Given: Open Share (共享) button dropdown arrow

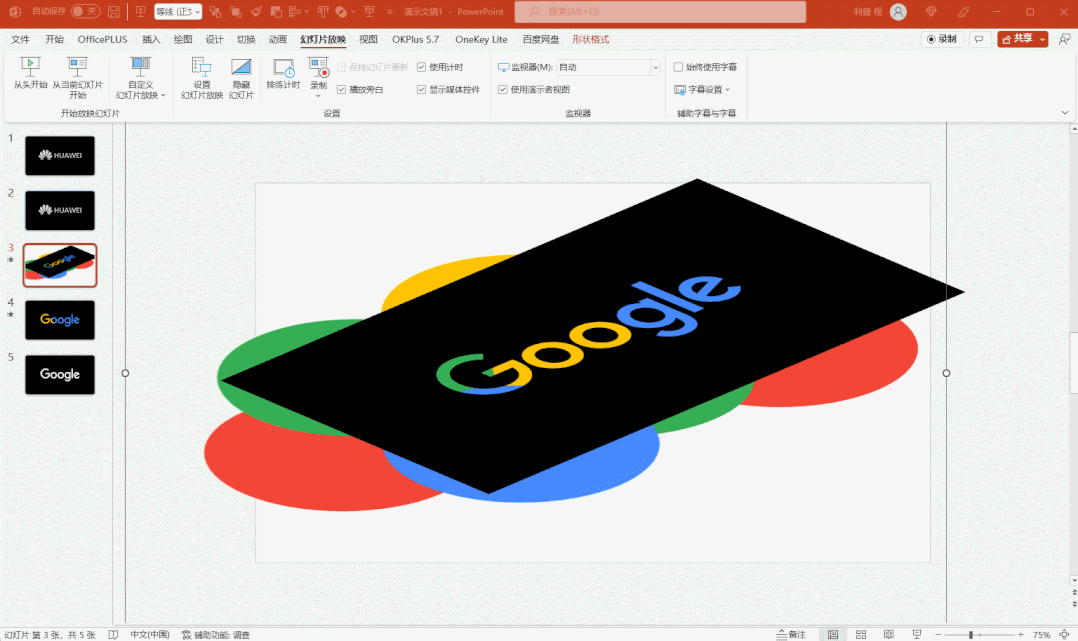Looking at the screenshot, I should point(1042,39).
